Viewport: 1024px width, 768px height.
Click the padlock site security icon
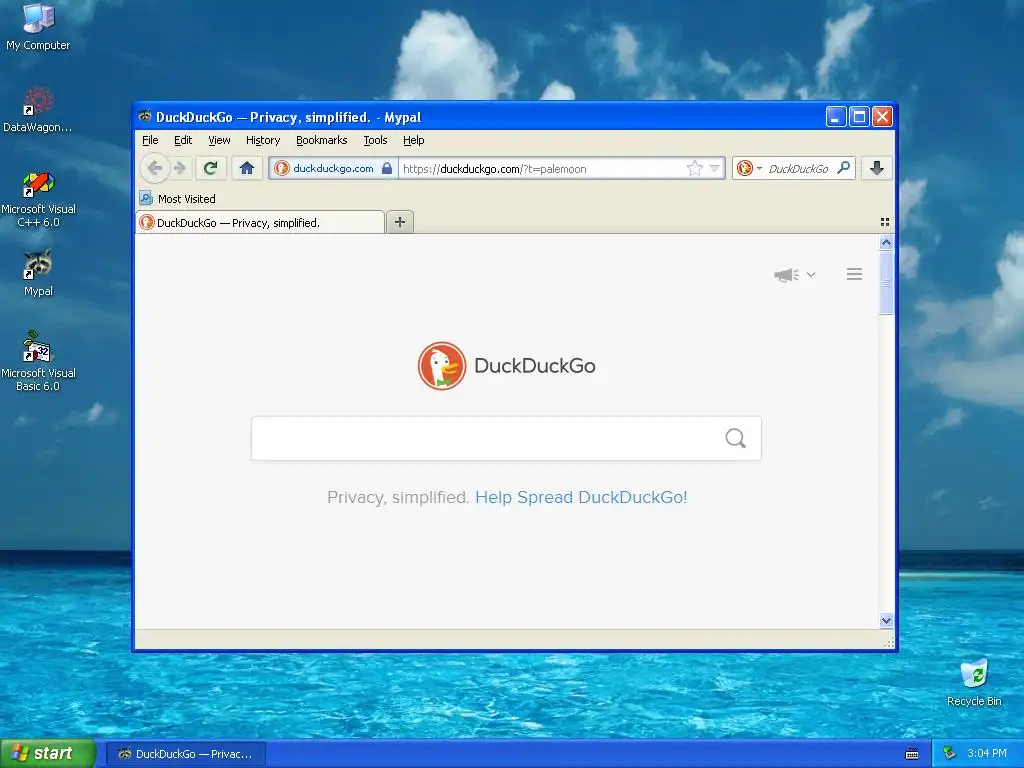click(x=387, y=168)
